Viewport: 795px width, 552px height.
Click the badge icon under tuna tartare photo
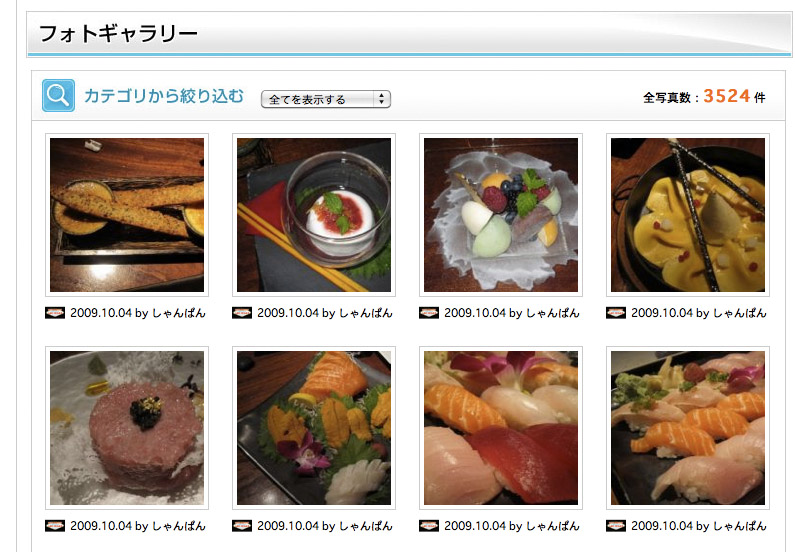[55, 526]
